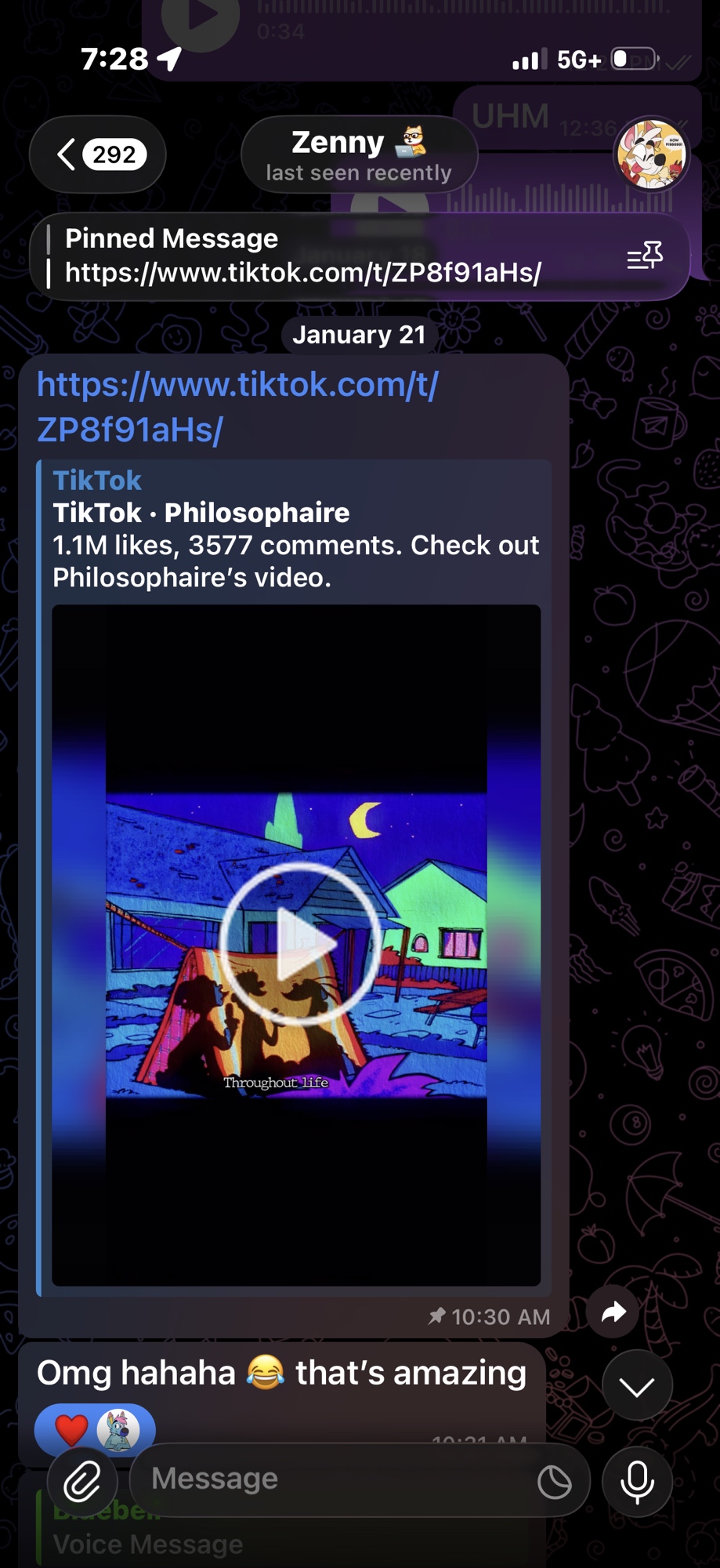
Task: Open the pinned messages list icon
Action: point(645,256)
